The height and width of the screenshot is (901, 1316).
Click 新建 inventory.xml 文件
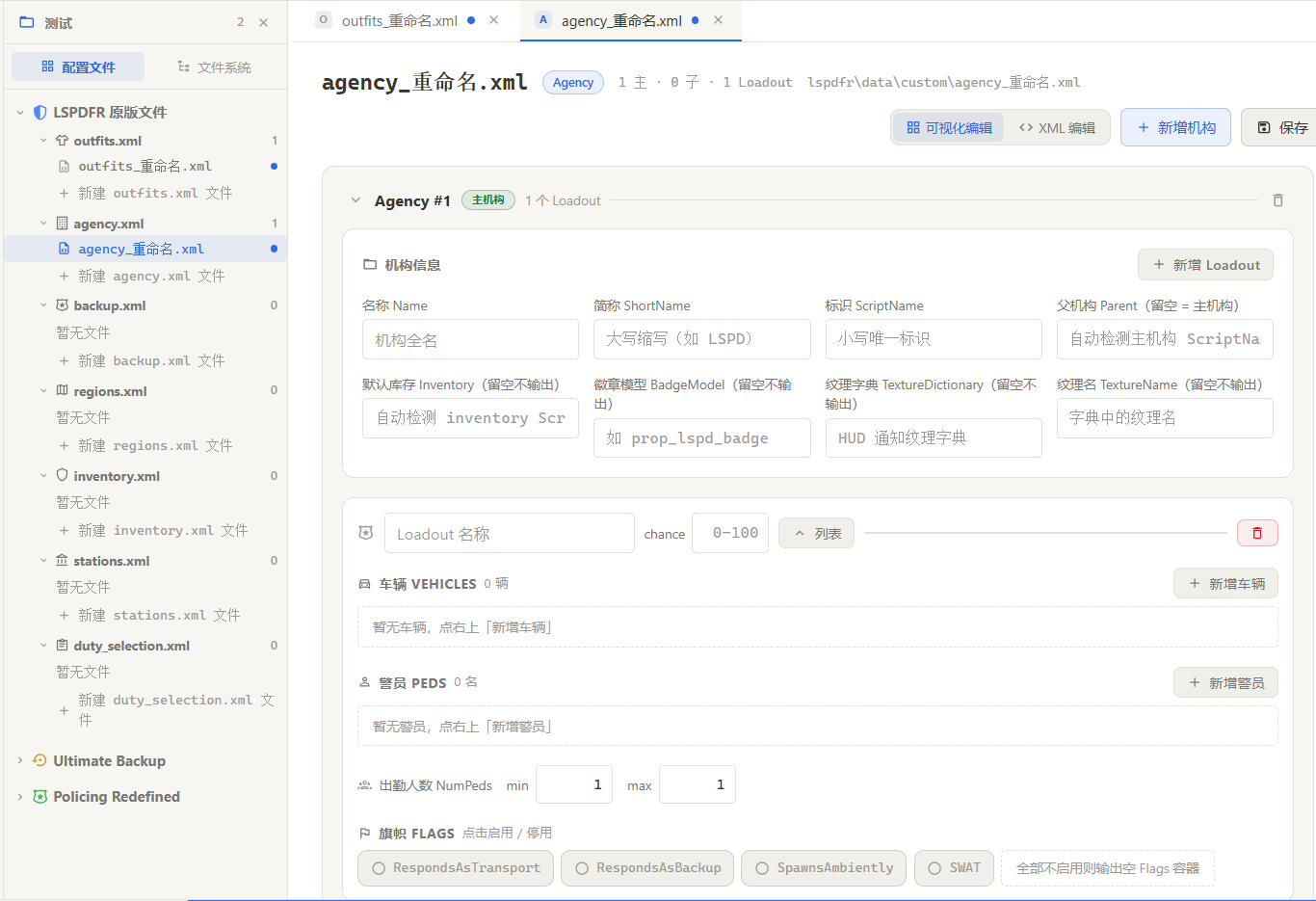pyautogui.click(x=153, y=530)
